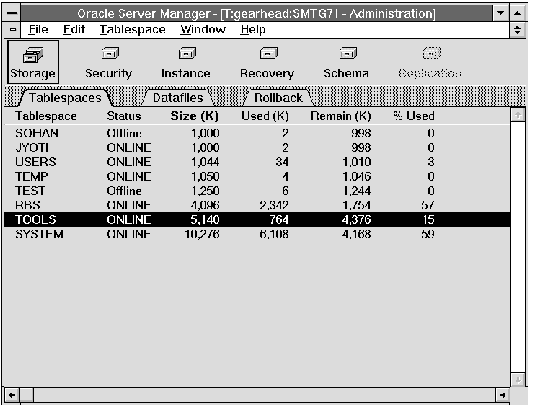Open the Help menu
The image size is (536, 409).
click(x=253, y=30)
